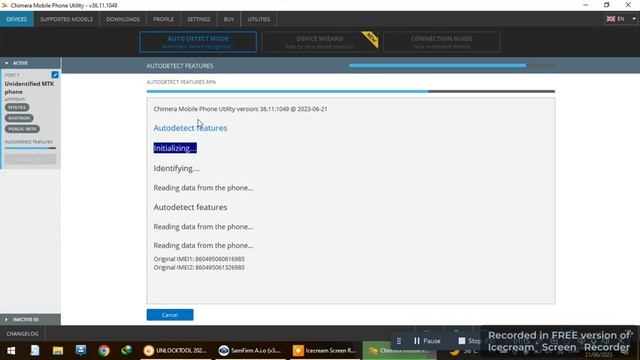
Task: Stop the Icecream screen recording
Action: tap(469, 341)
